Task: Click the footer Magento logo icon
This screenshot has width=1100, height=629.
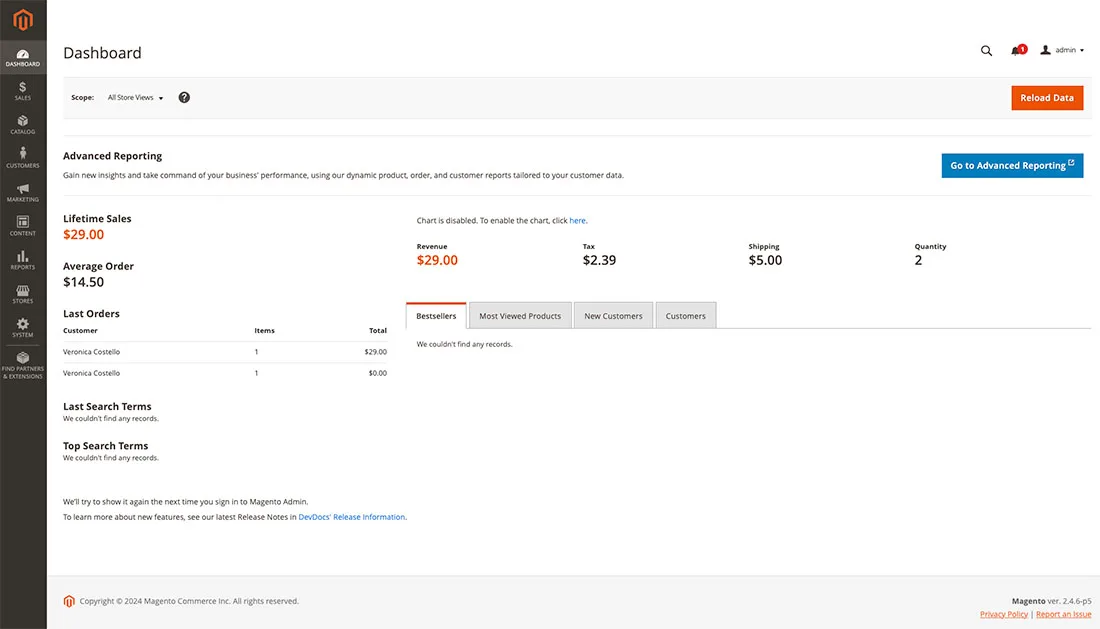Action: (x=69, y=601)
